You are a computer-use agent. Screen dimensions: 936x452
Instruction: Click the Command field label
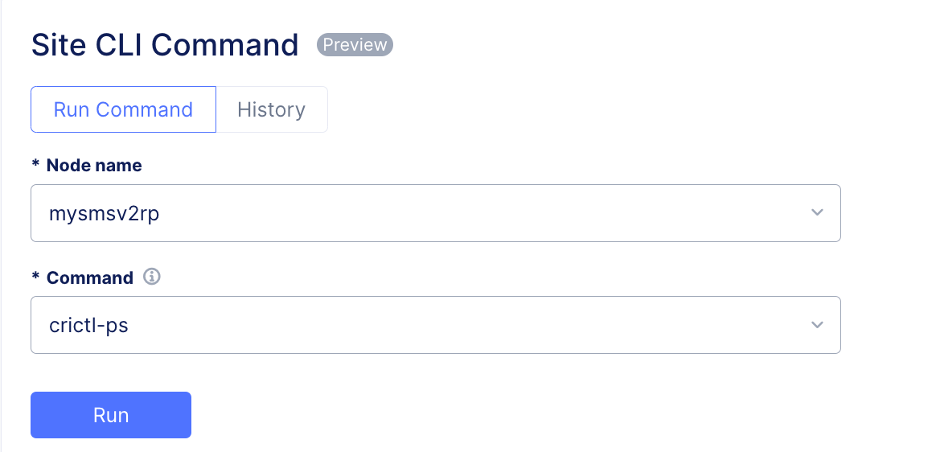89,278
